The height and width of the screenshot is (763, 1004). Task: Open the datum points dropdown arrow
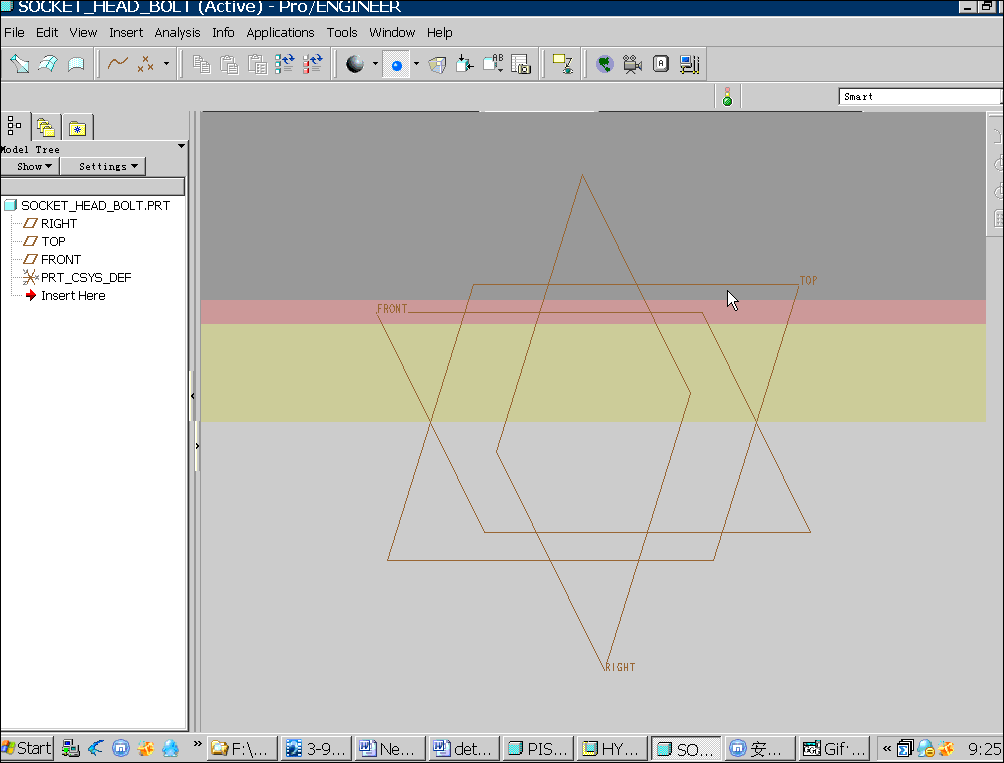[x=166, y=64]
